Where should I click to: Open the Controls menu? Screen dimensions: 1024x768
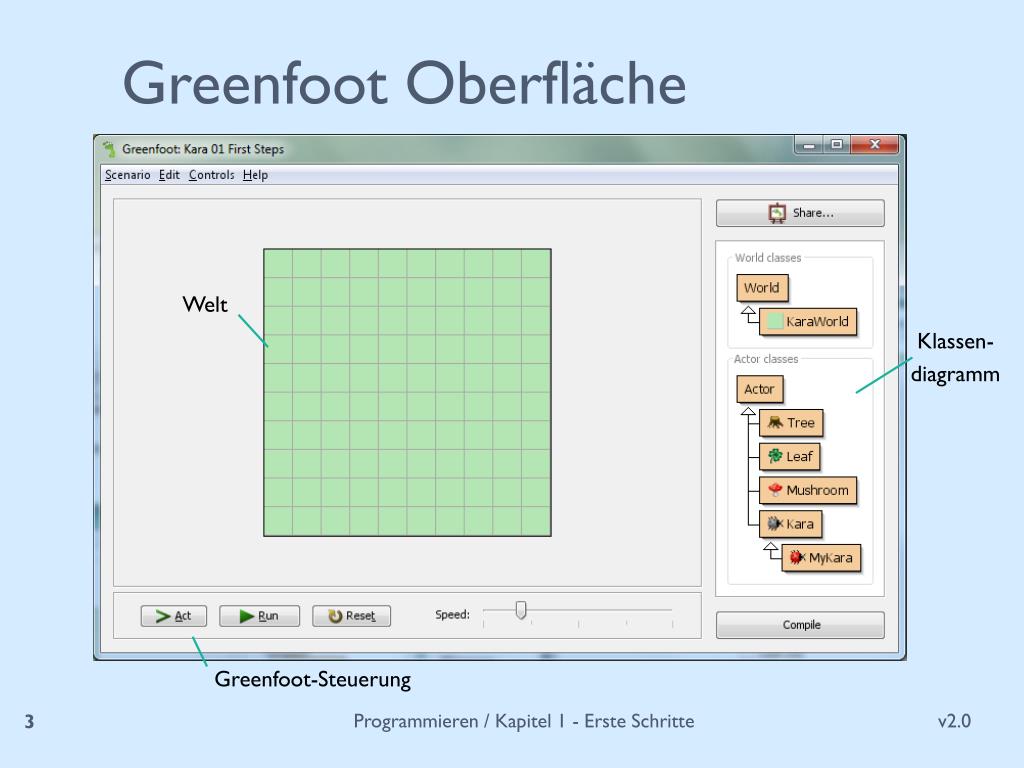coord(212,175)
